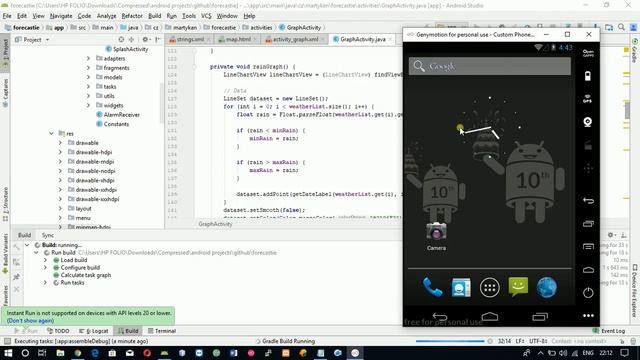Open Search Everywhere magnifier in Android Studio toolbar
Viewport: 640px width, 360px height.
621,27
